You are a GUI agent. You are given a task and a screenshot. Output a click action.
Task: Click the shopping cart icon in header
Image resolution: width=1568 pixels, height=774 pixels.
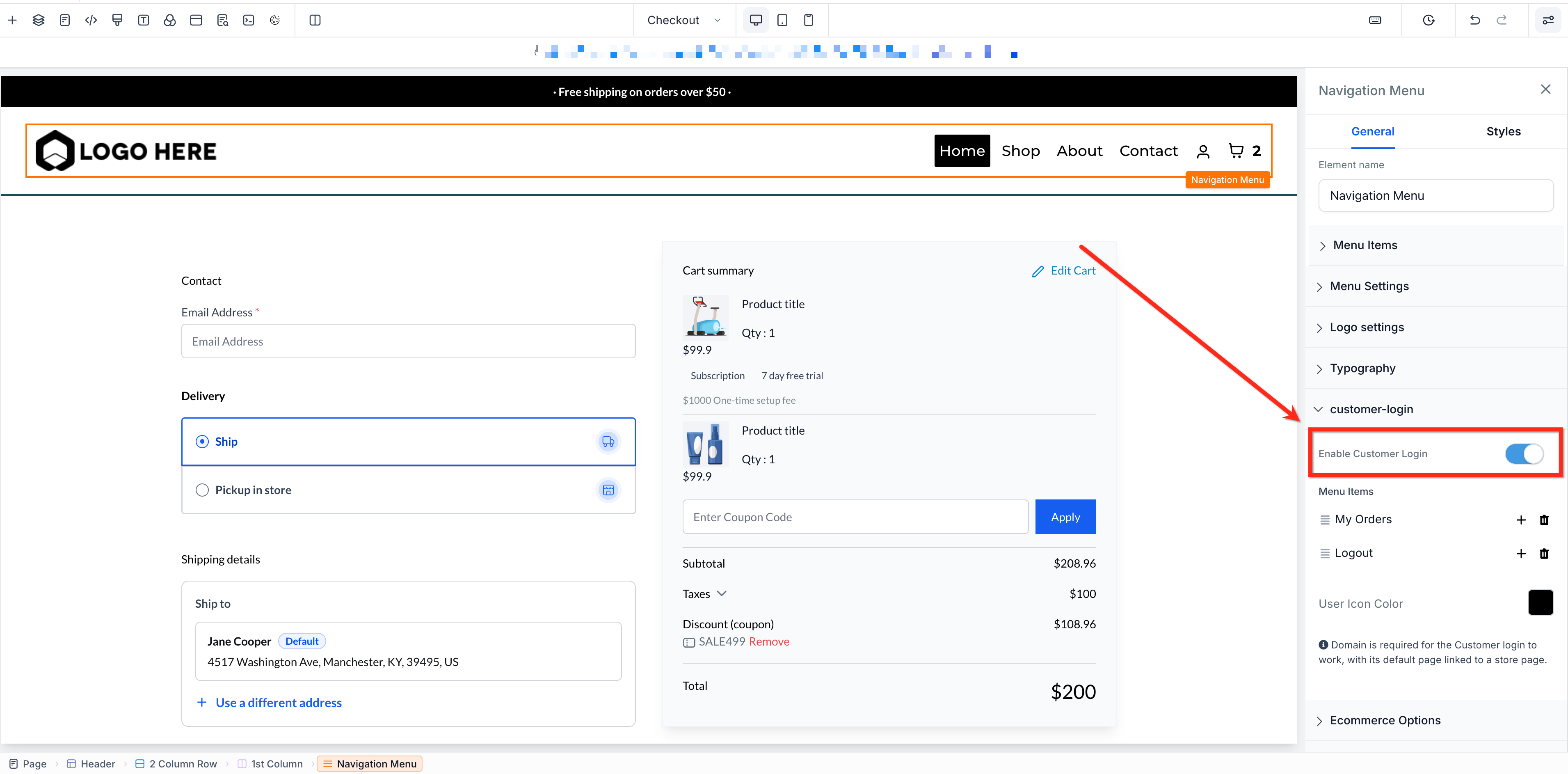tap(1236, 151)
